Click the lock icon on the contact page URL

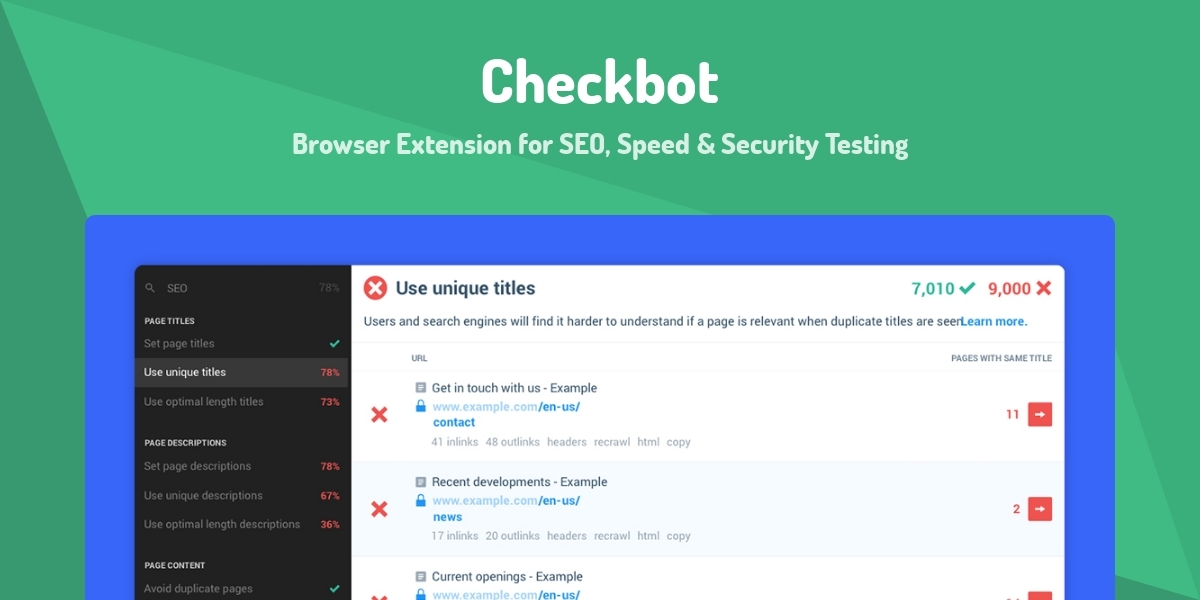point(422,406)
